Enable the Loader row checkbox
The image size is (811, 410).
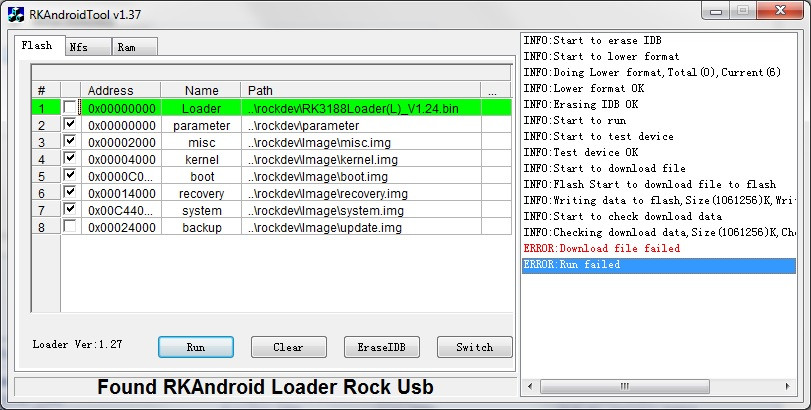[x=70, y=108]
